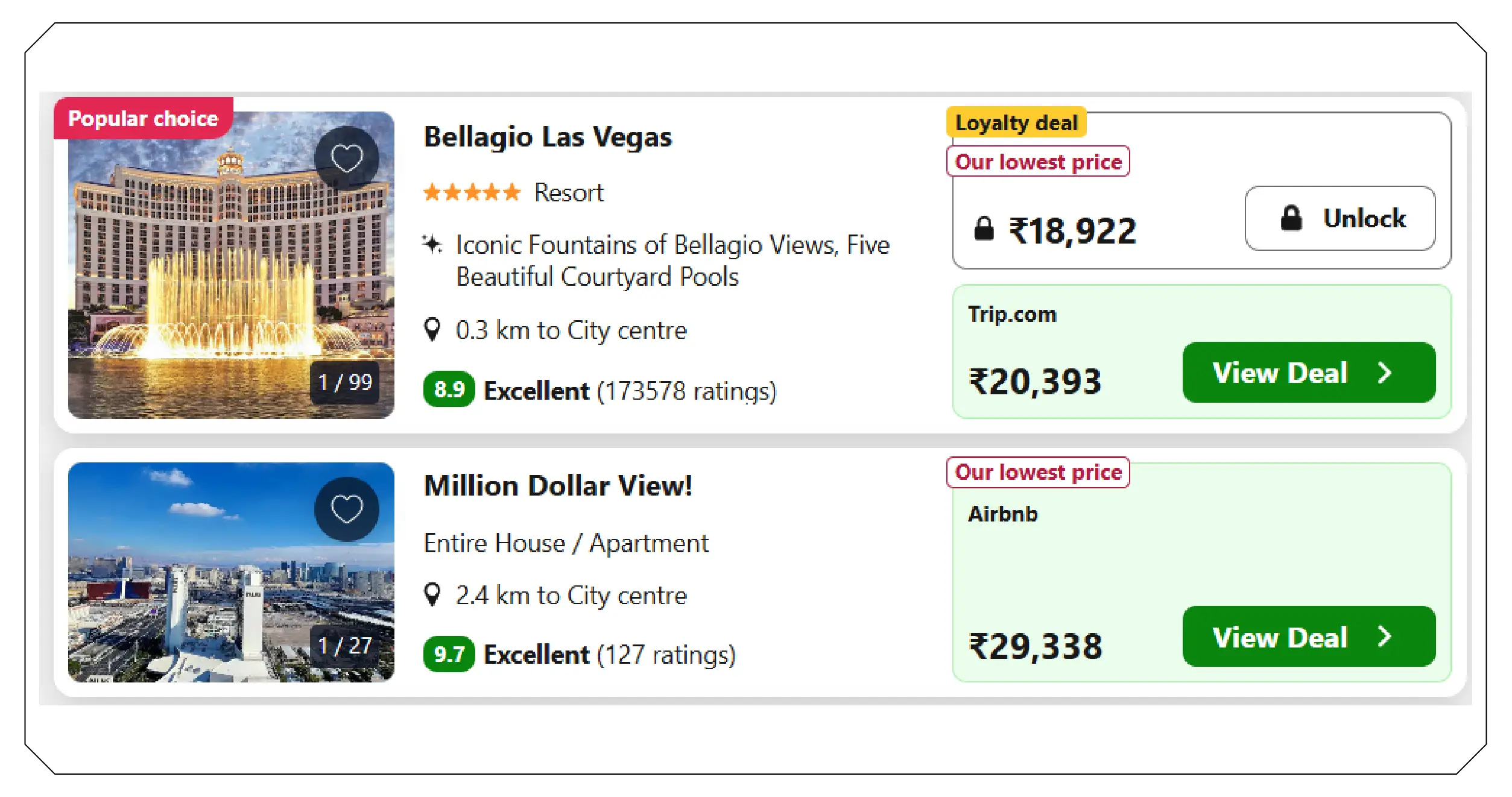Click the location pin next to 0.3 km
1512x797 pixels.
point(432,330)
